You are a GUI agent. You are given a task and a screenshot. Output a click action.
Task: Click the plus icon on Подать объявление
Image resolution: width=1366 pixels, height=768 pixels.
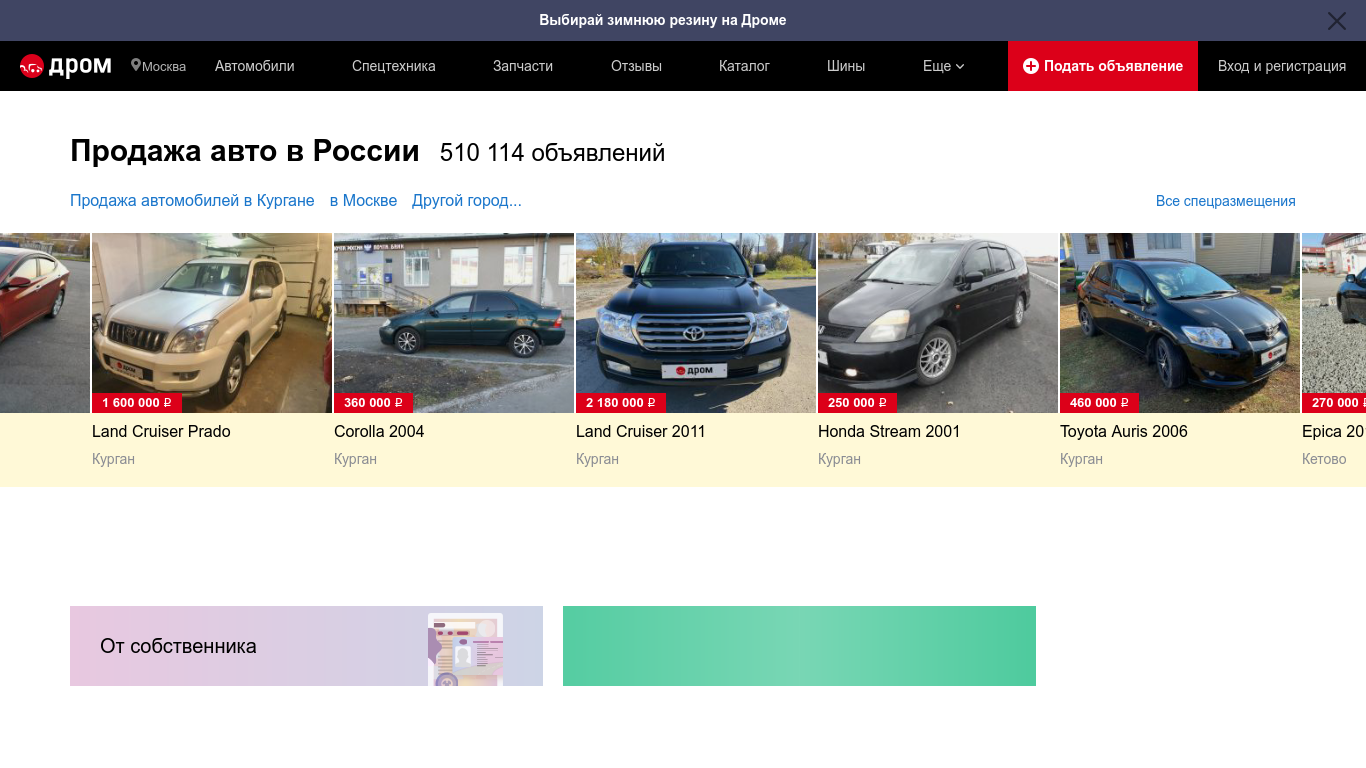point(1031,66)
